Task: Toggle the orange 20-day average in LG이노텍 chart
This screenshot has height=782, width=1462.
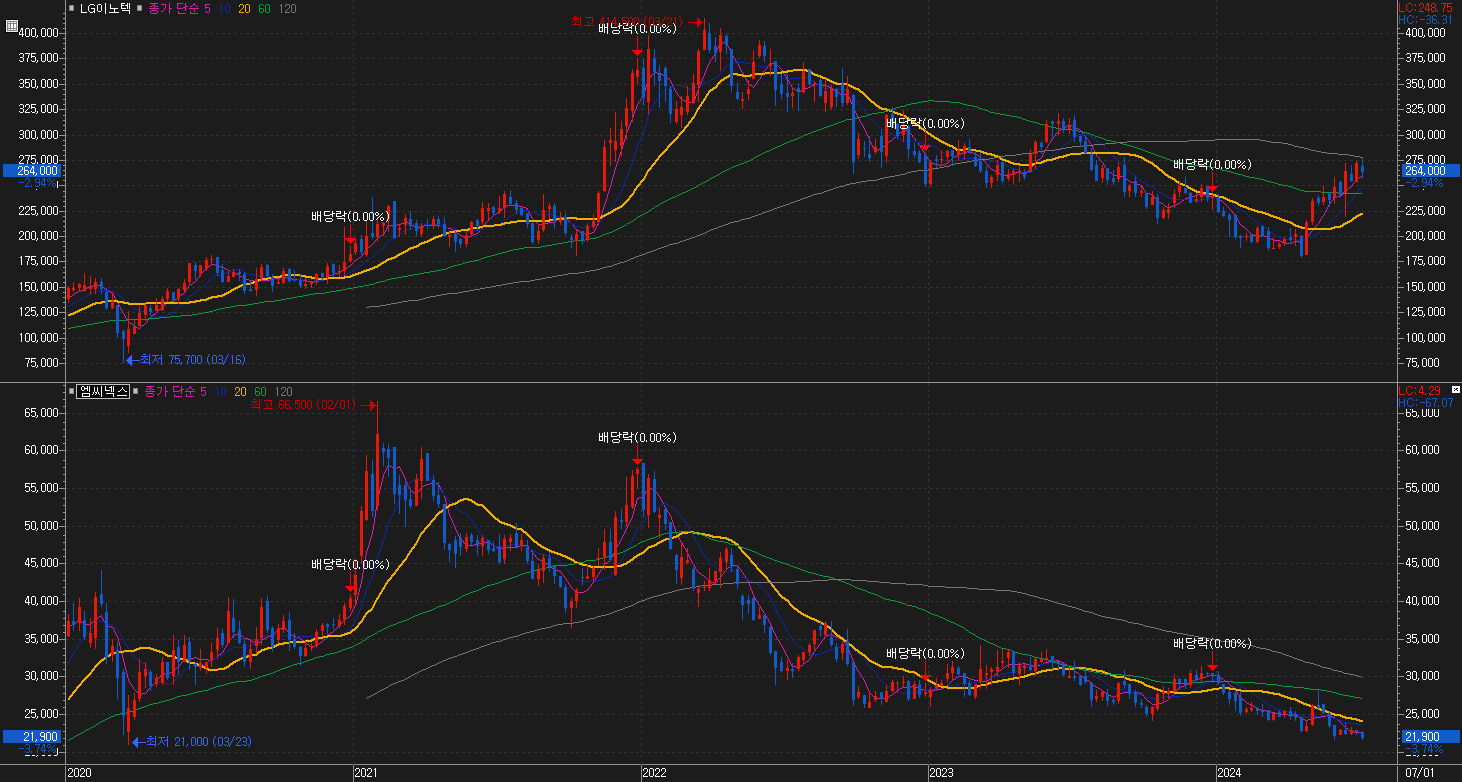Action: point(246,8)
